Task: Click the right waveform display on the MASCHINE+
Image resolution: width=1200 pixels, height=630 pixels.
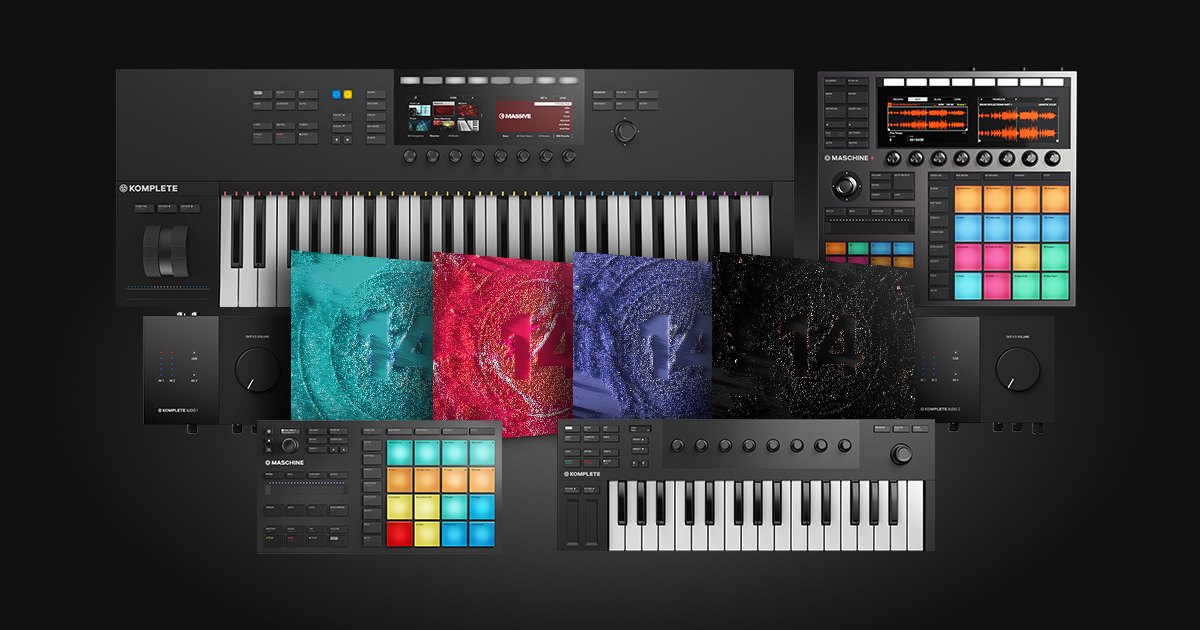Action: click(1018, 123)
